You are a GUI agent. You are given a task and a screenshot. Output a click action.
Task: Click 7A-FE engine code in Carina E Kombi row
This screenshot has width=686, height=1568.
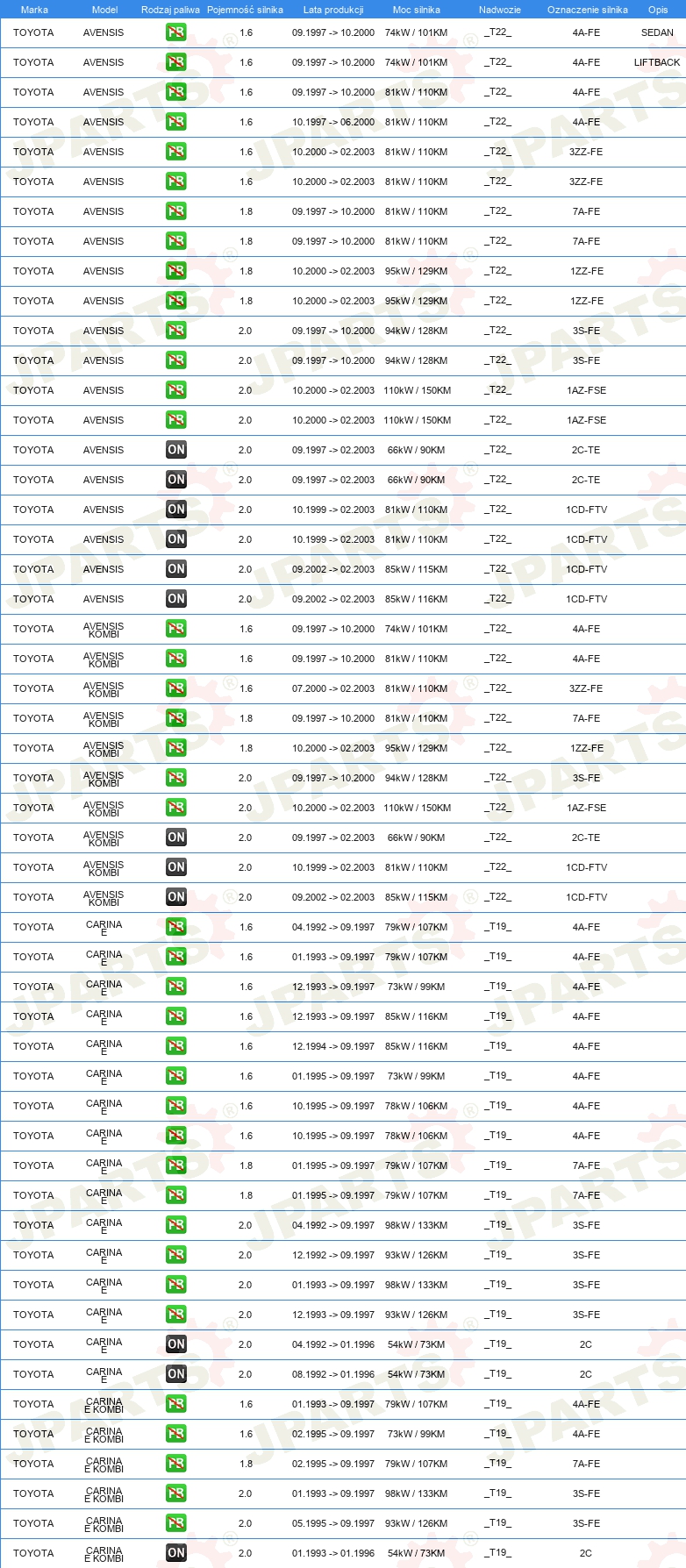(586, 1464)
